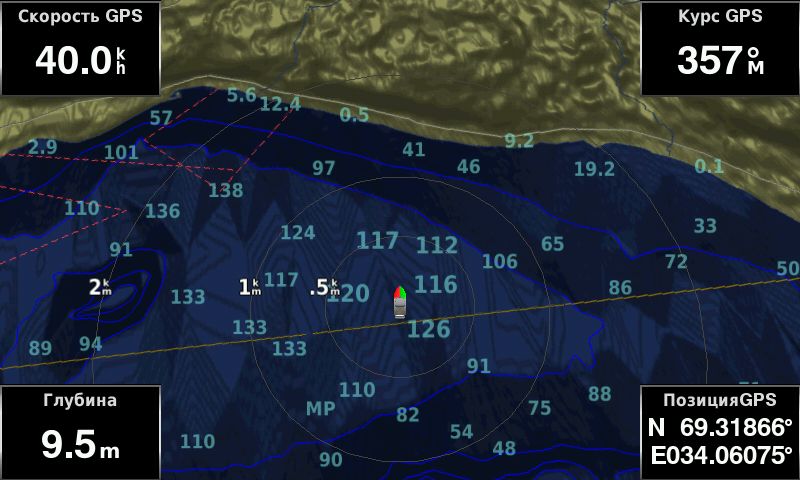Tap the 106 depth sounding
Screen dimensions: 800x480
(500, 262)
